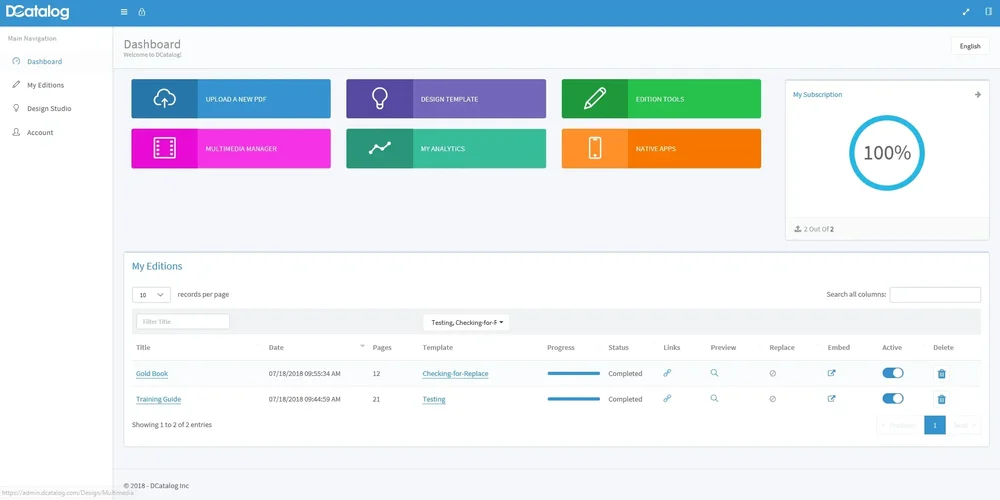Open the Native Apps tile

[x=661, y=149]
